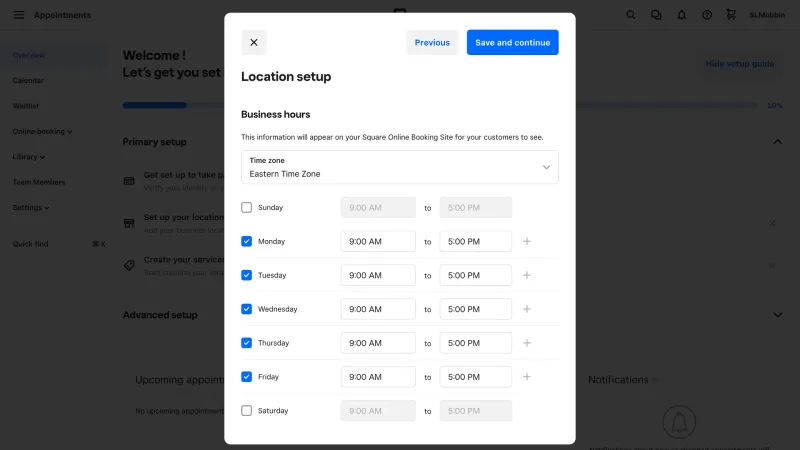Expand Online booking in the sidebar

click(42, 131)
